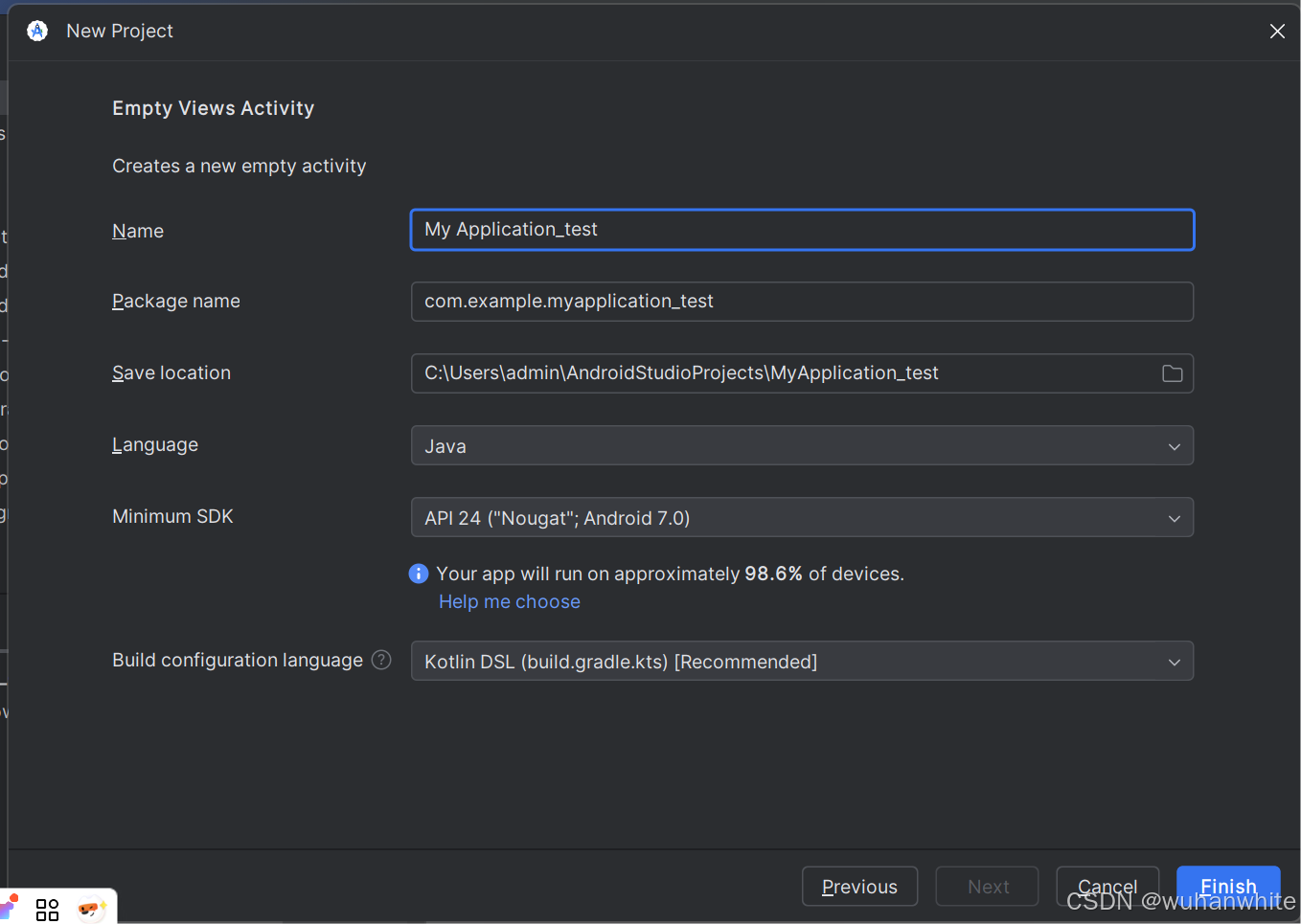Click the orange mascot icon at bottom left

(91, 908)
